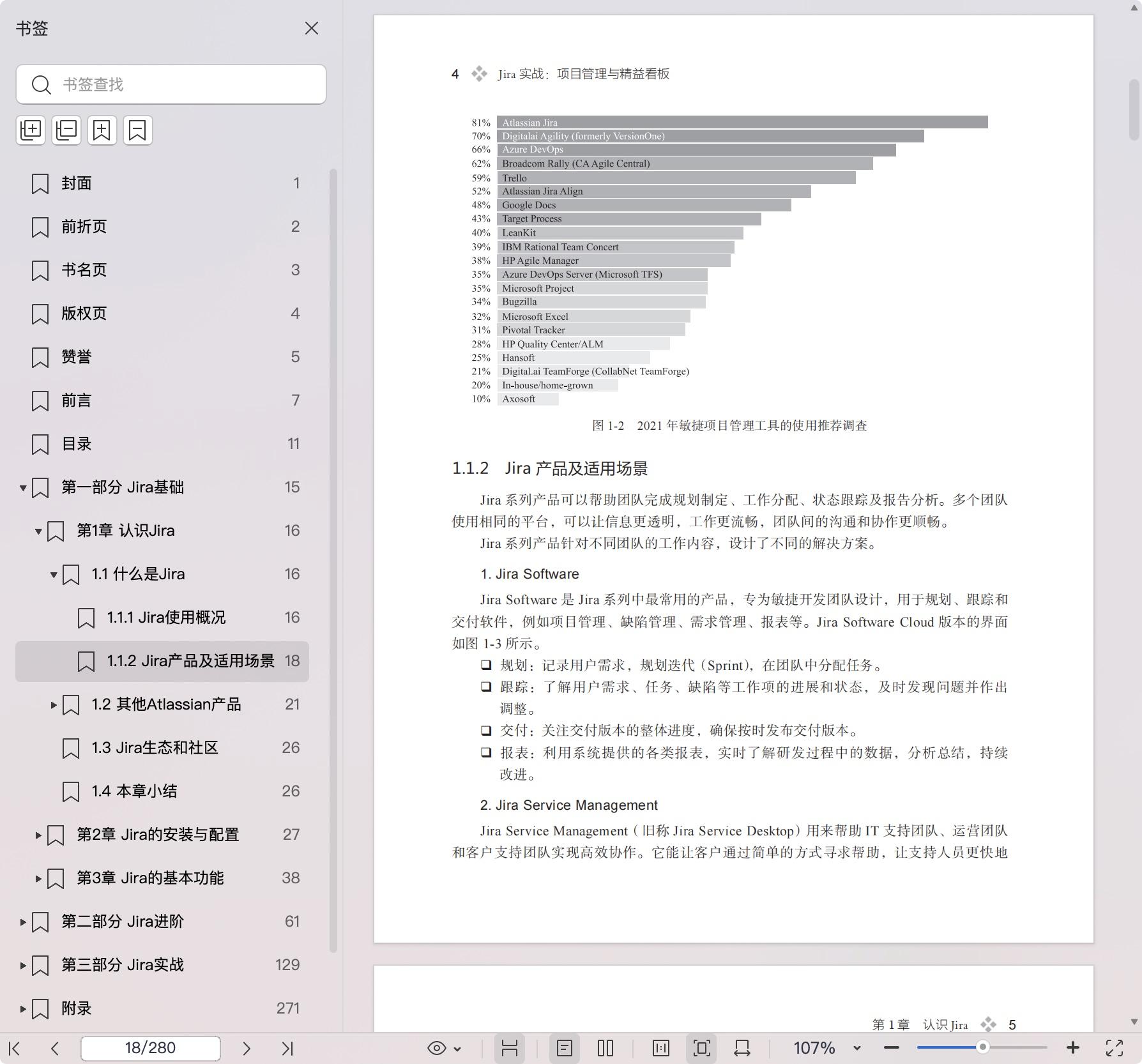Click the bookmark list scrollbar
Viewport: 1142px width, 1064px height.
pyautogui.click(x=333, y=561)
